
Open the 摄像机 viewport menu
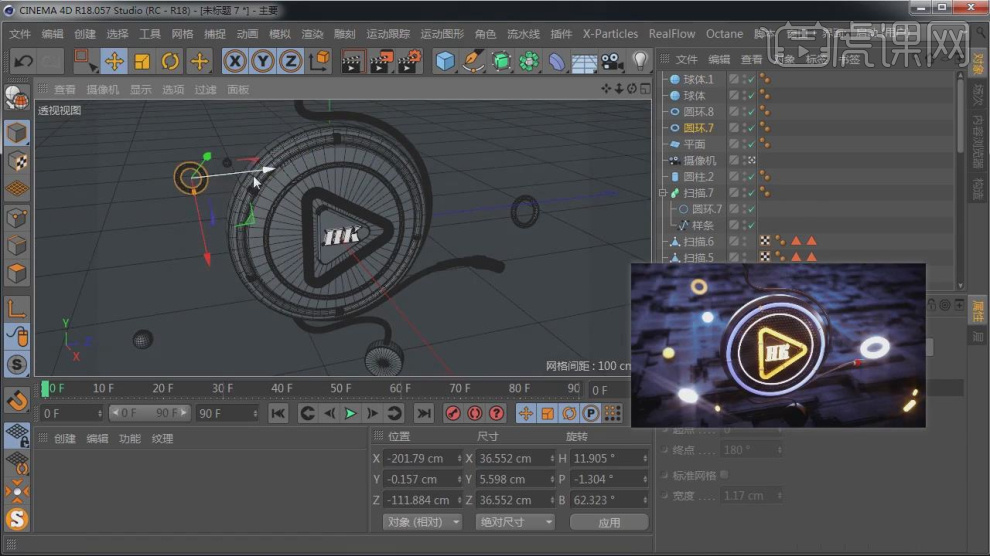click(x=102, y=89)
